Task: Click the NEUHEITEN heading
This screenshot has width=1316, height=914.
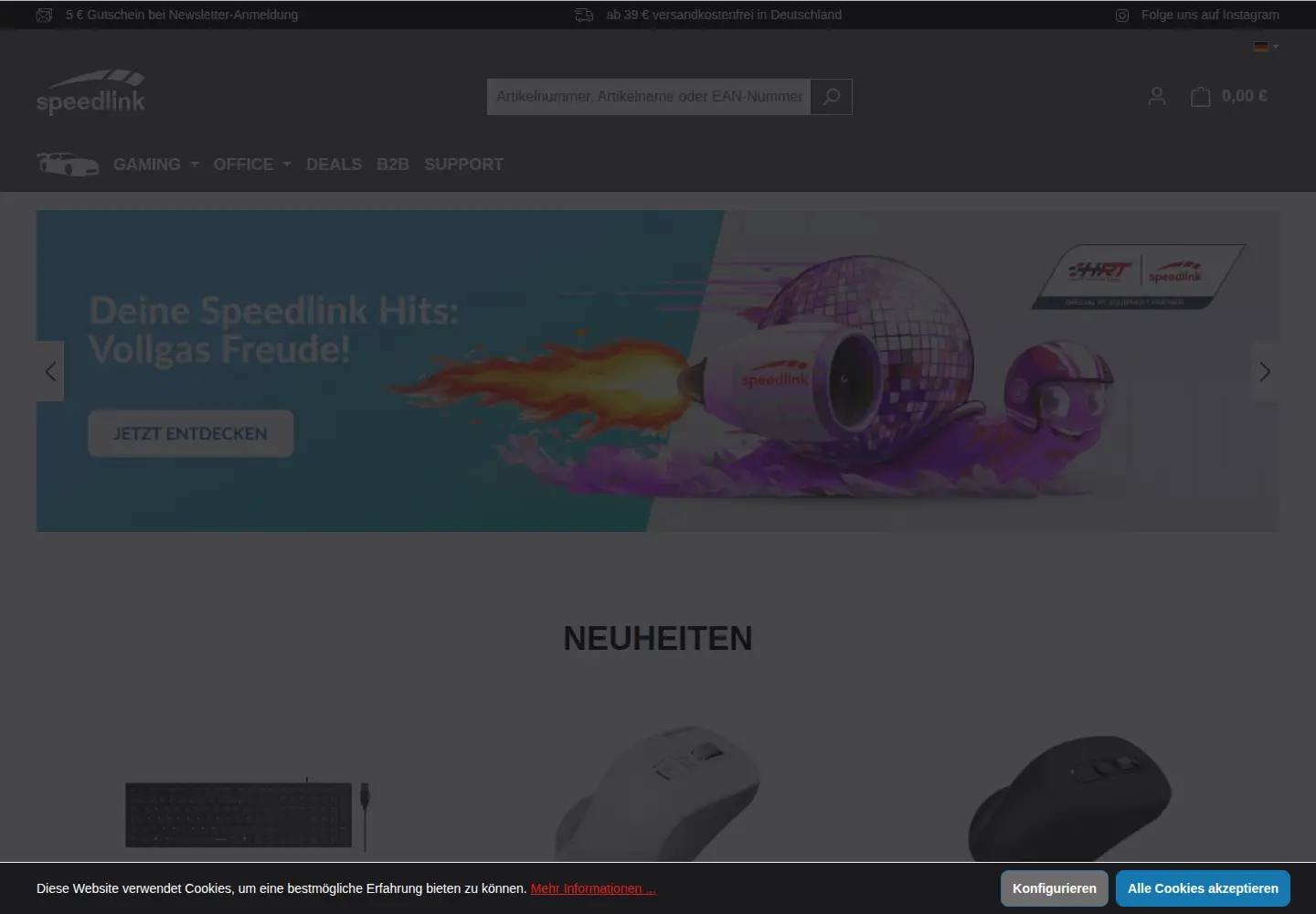Action: click(658, 638)
